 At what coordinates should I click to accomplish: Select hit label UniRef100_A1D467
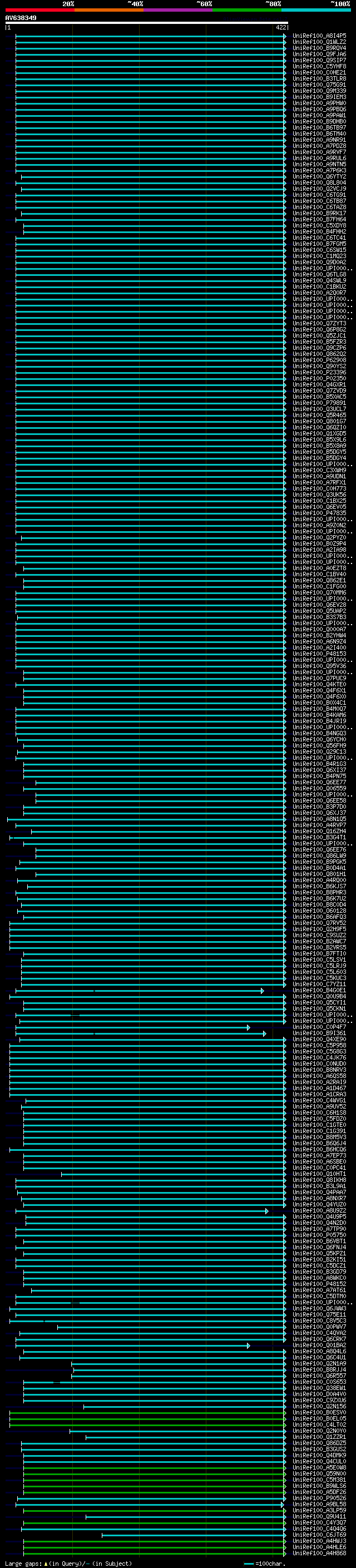click(319, 1089)
